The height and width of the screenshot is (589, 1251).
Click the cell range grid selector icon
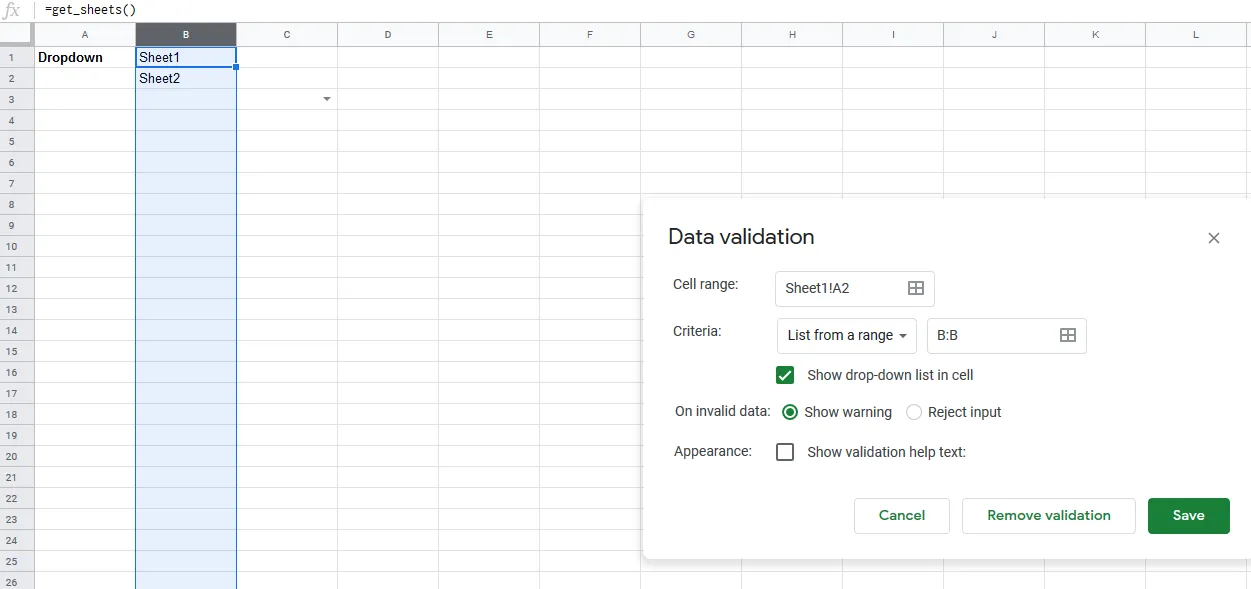(915, 288)
